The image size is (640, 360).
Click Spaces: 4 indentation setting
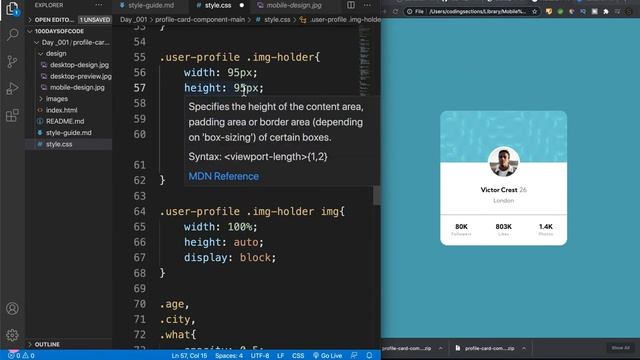coord(229,356)
